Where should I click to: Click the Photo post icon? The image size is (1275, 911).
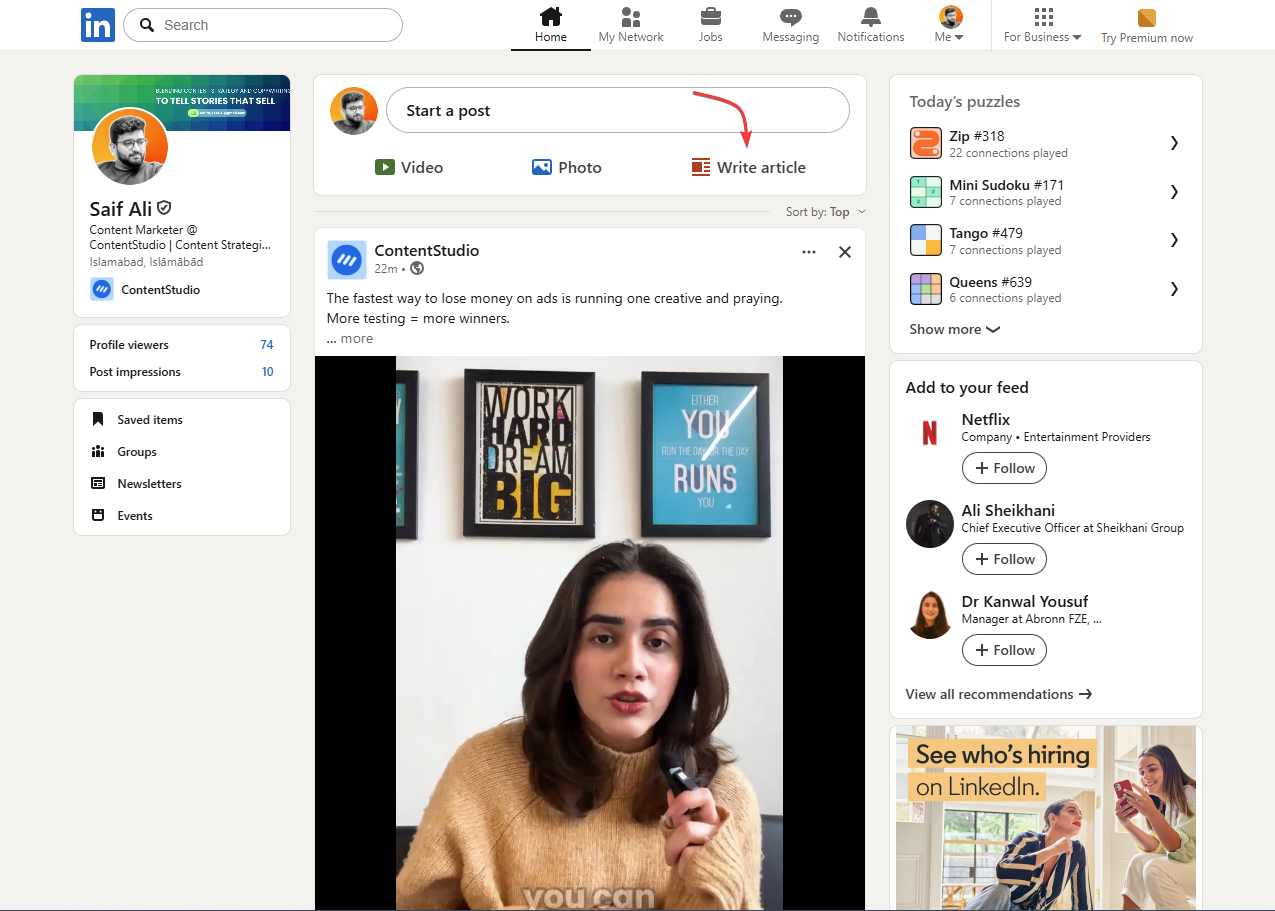542,167
